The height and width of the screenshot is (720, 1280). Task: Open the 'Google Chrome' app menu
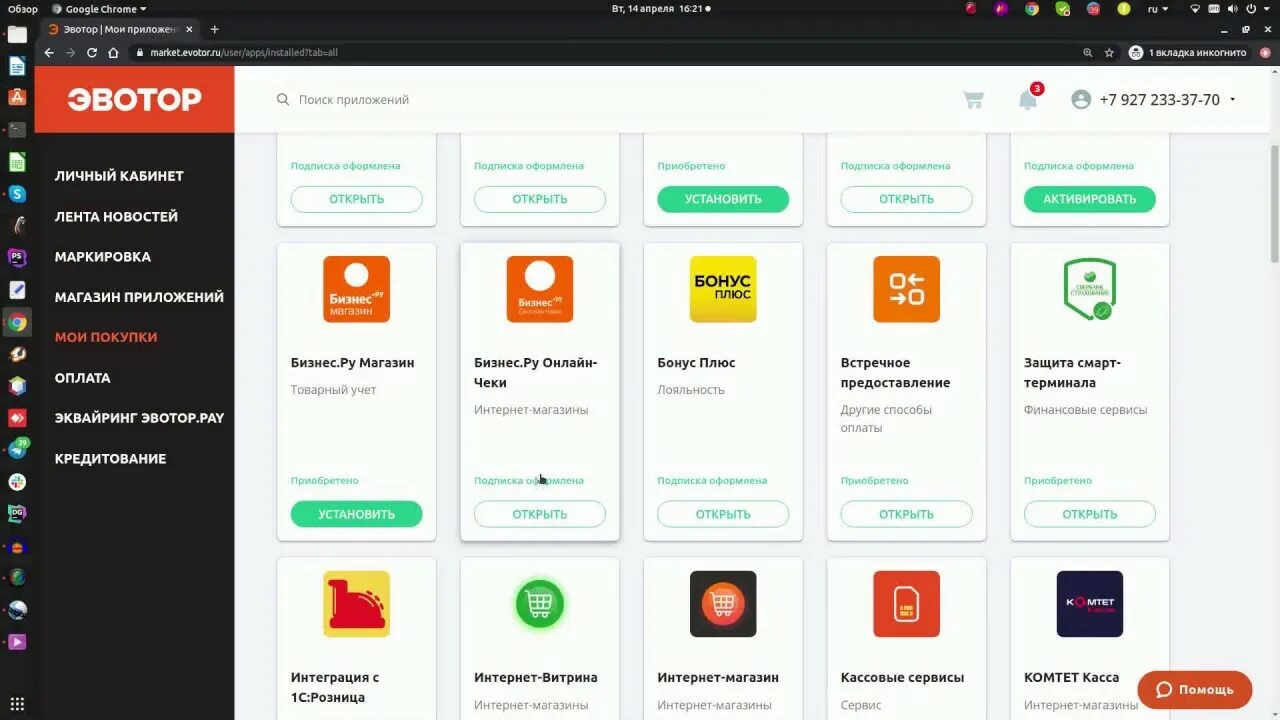point(100,9)
